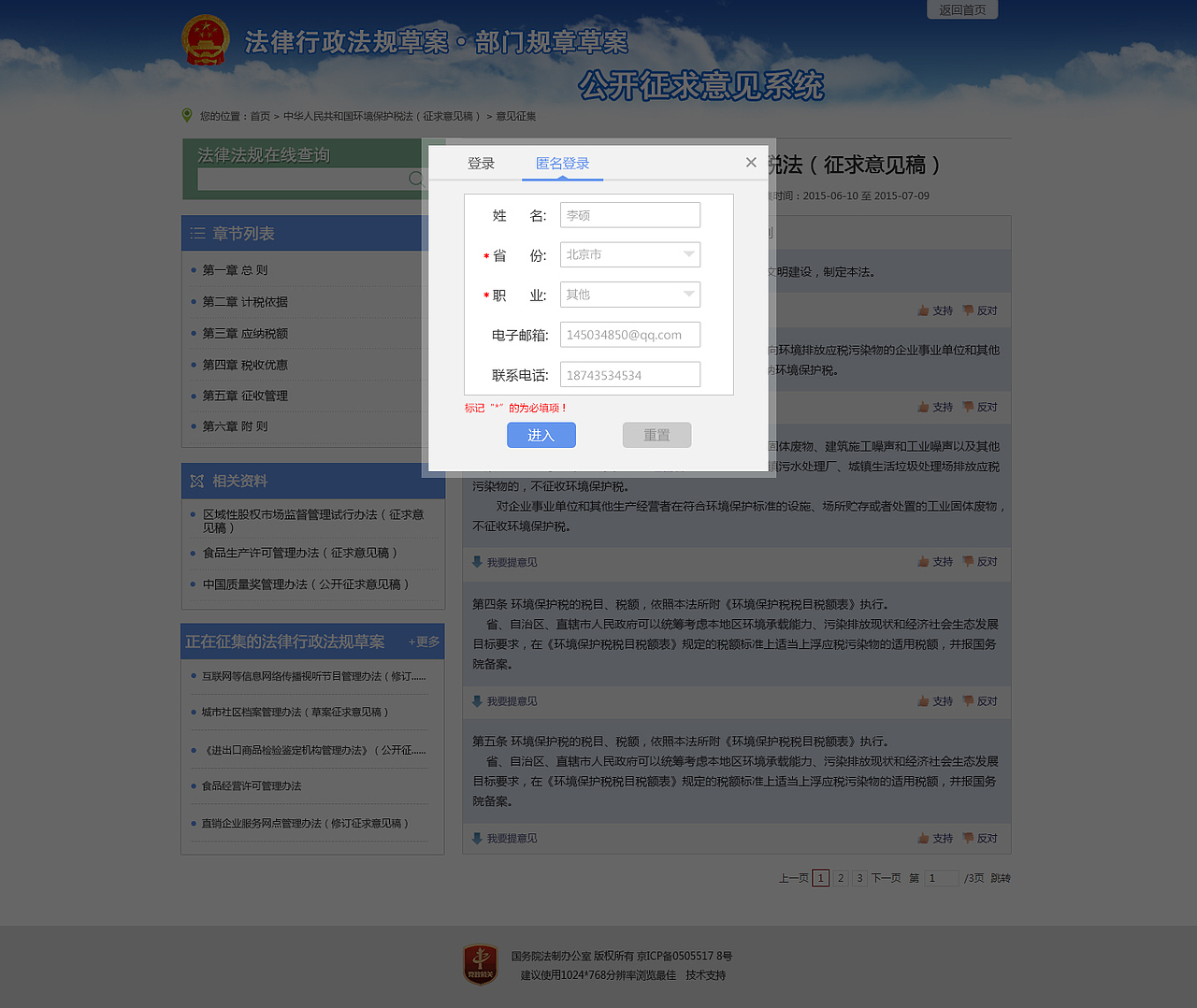Screen dimensions: 1197x1008
Task: Switch to the 登录 tab
Action: 481,162
